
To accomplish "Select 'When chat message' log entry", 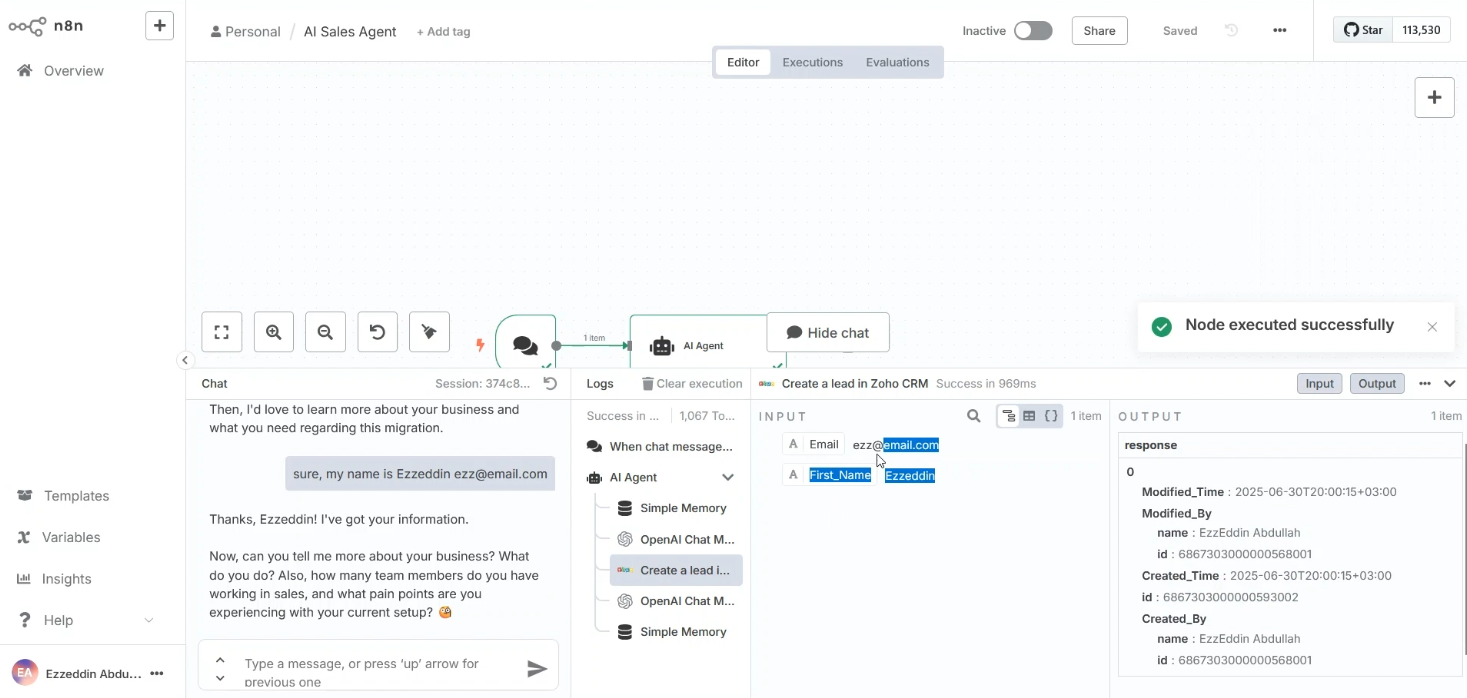I will click(661, 447).
